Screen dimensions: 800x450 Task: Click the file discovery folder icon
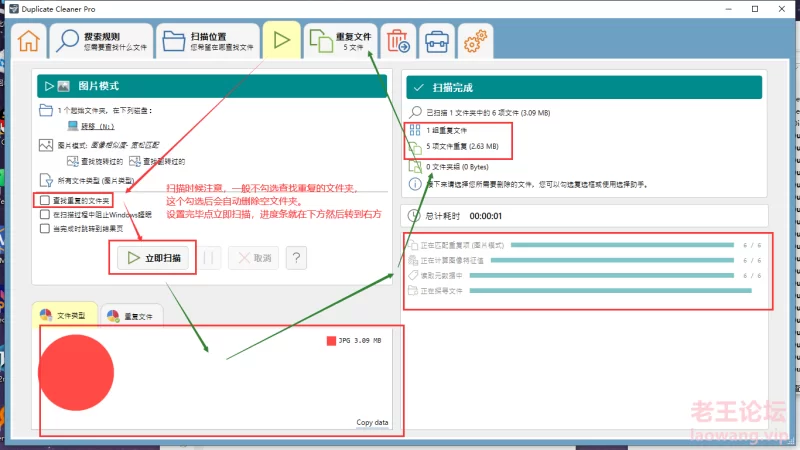pos(413,290)
